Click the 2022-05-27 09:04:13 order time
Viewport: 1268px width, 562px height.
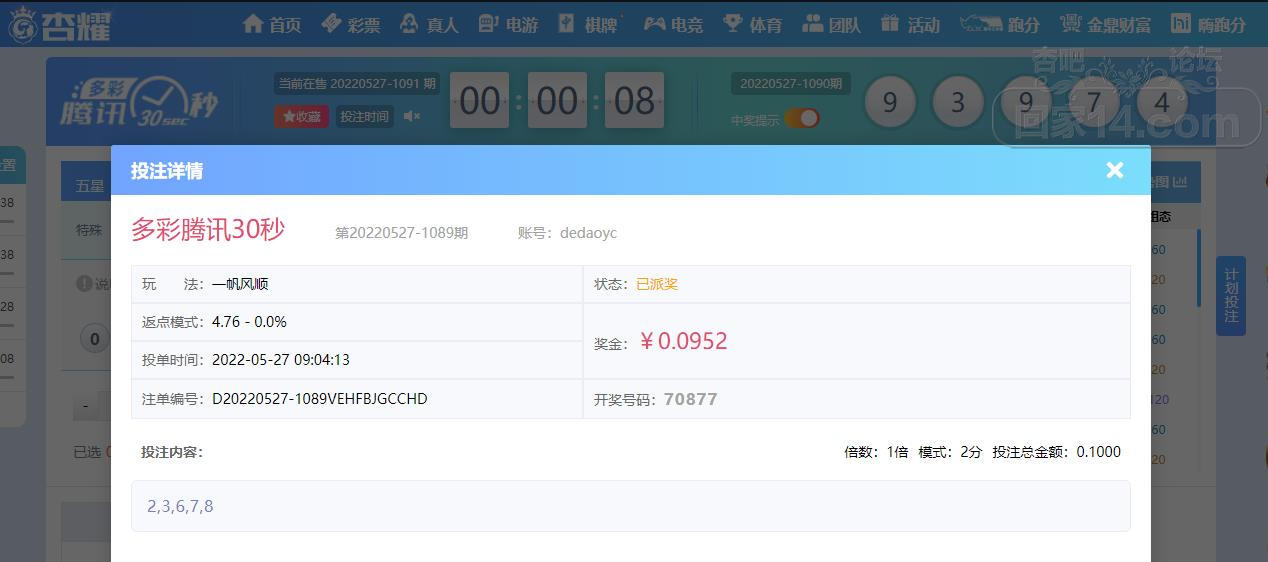pyautogui.click(x=281, y=360)
